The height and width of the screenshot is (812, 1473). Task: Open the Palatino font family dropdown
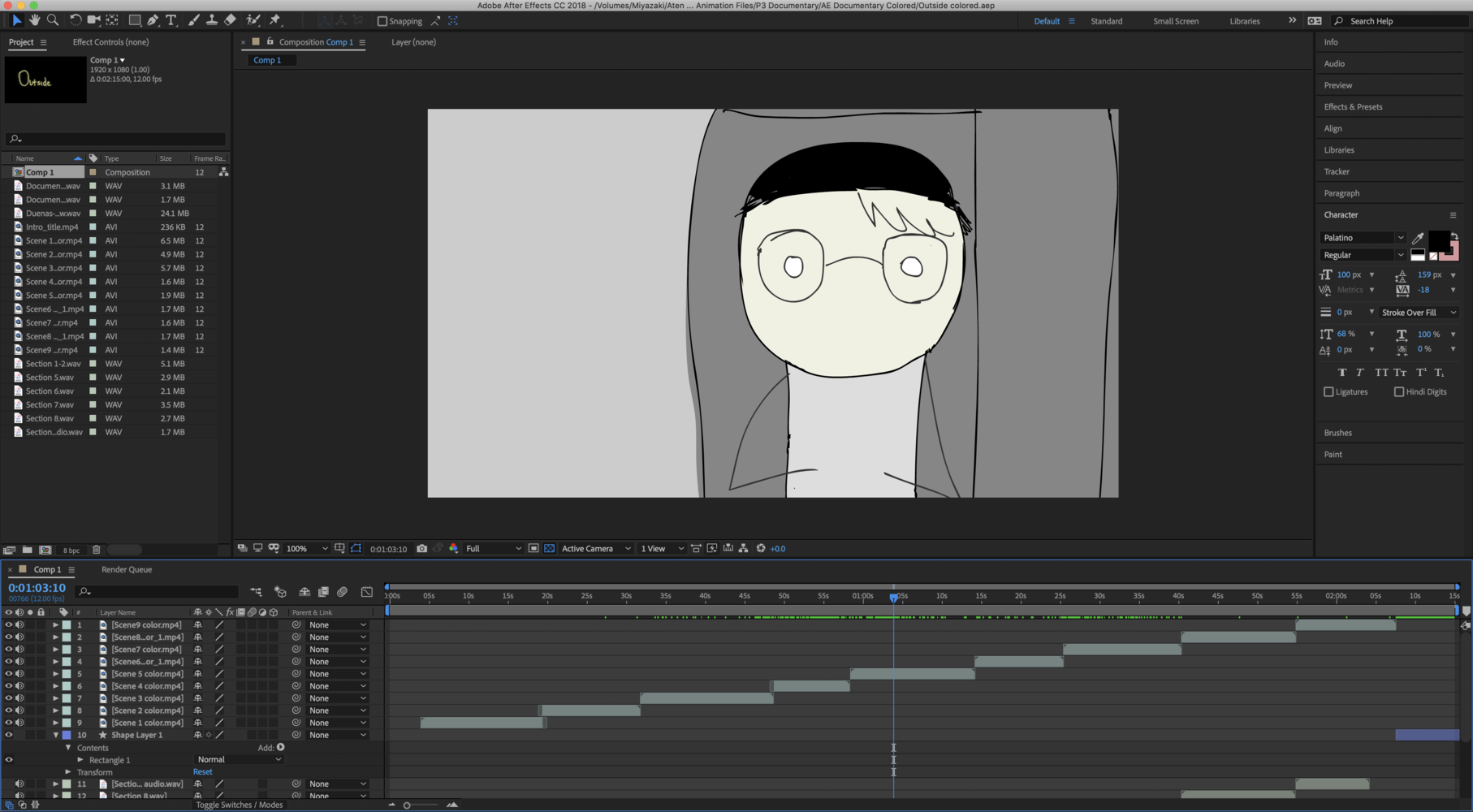point(1363,238)
